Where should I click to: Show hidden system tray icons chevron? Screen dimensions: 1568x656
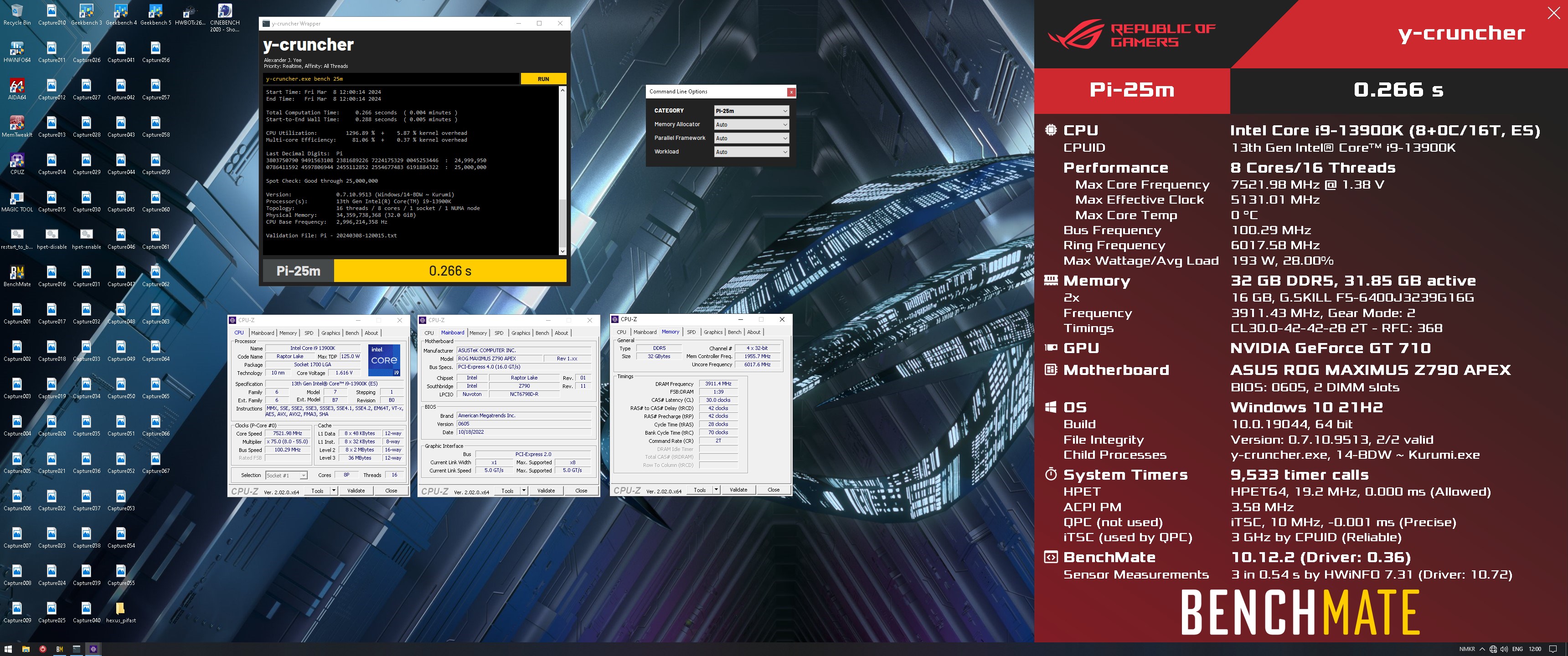[x=1482, y=649]
